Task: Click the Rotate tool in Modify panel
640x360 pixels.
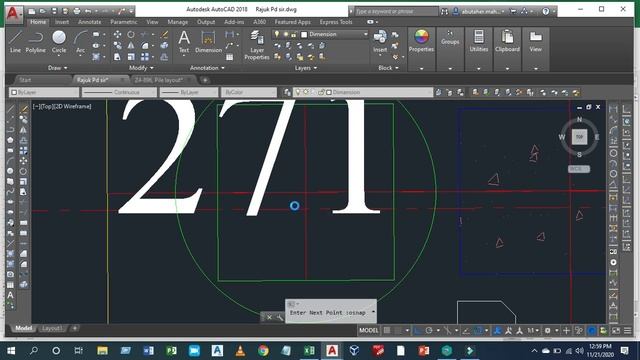Action: pos(131,34)
